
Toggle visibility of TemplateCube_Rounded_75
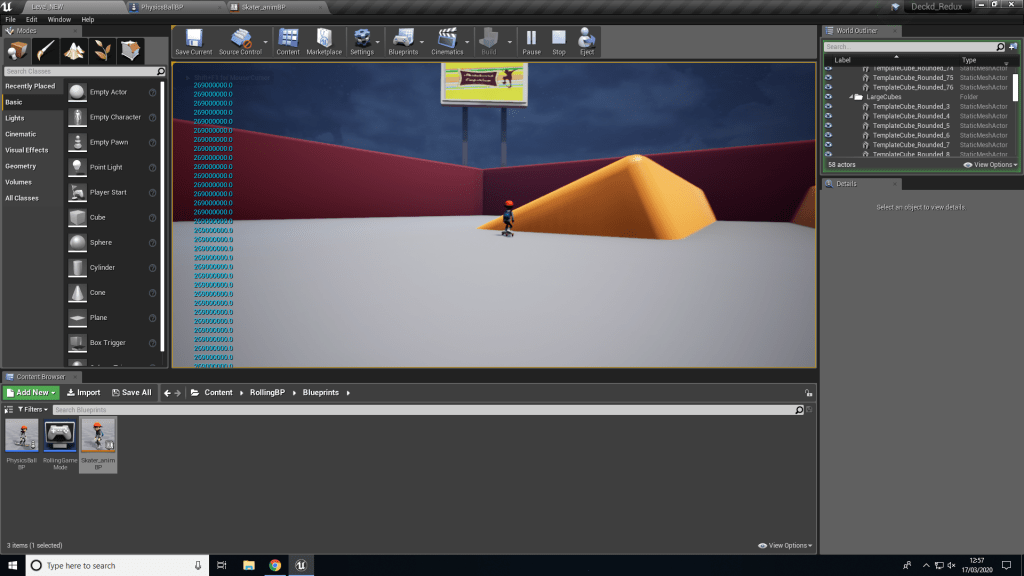pyautogui.click(x=828, y=78)
